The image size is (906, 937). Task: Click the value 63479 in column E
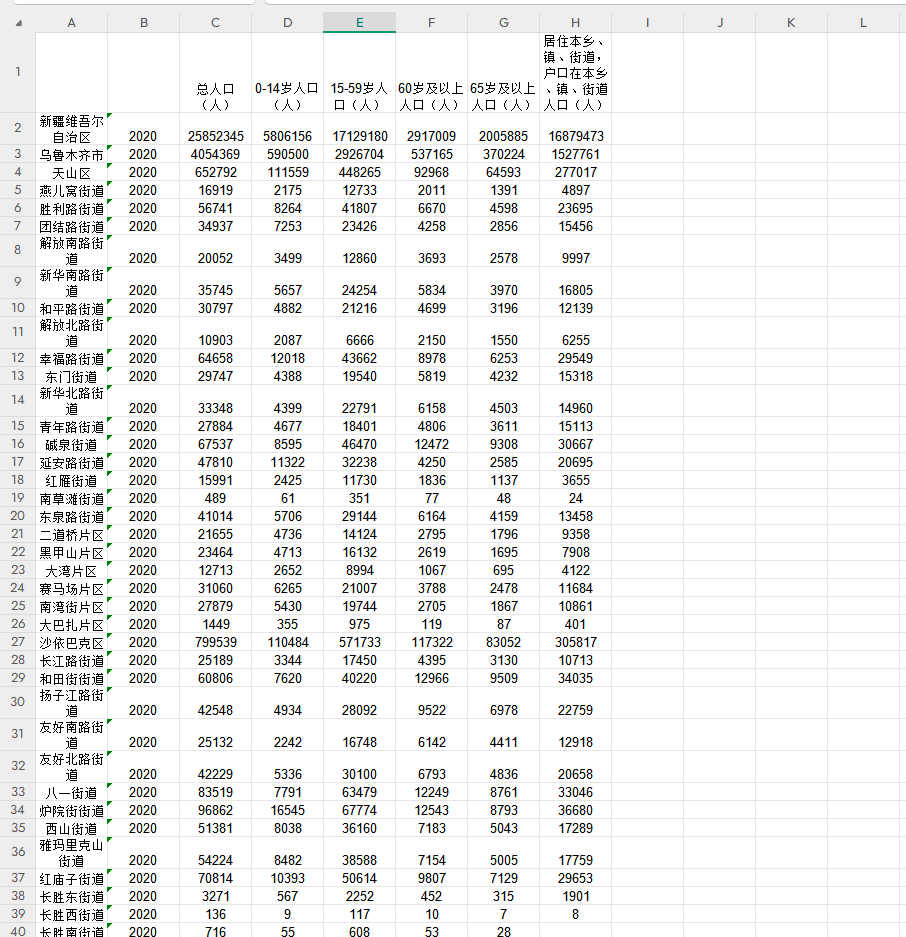(x=360, y=792)
